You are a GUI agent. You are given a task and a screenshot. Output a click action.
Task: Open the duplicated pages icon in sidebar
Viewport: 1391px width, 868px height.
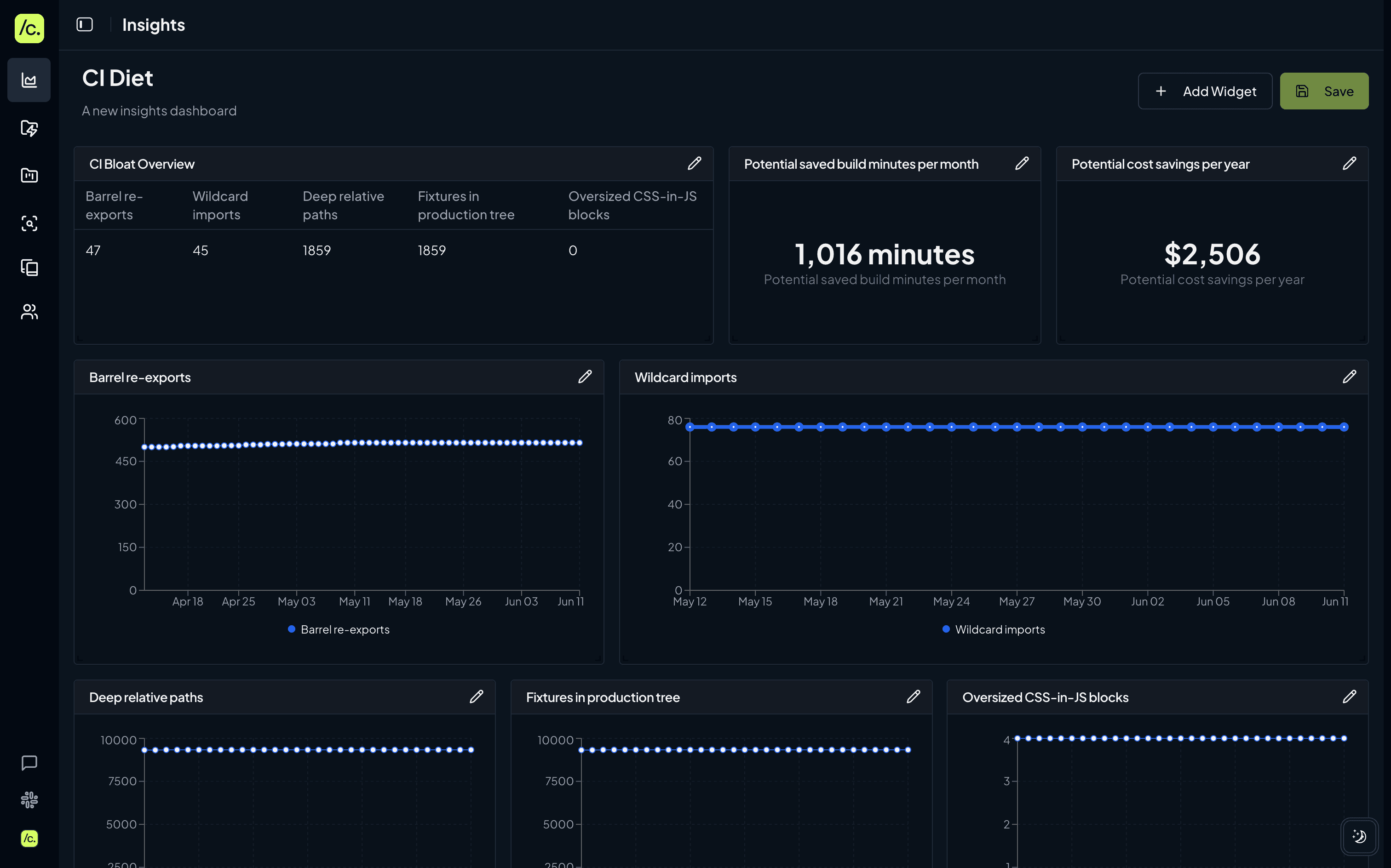click(29, 268)
